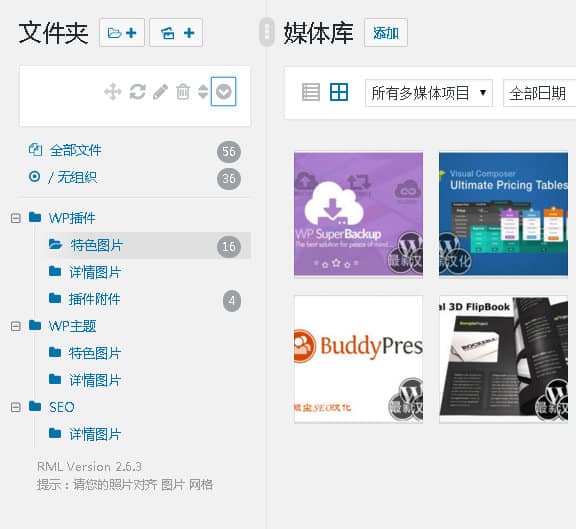Open the WP主题 folder
The image size is (576, 529).
click(72, 326)
